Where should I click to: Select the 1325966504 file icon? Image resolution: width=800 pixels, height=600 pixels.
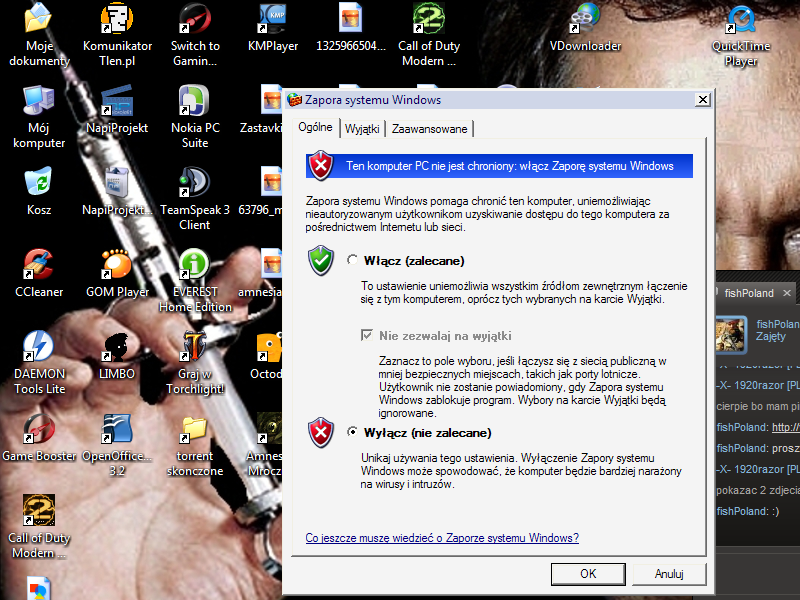pos(351,28)
